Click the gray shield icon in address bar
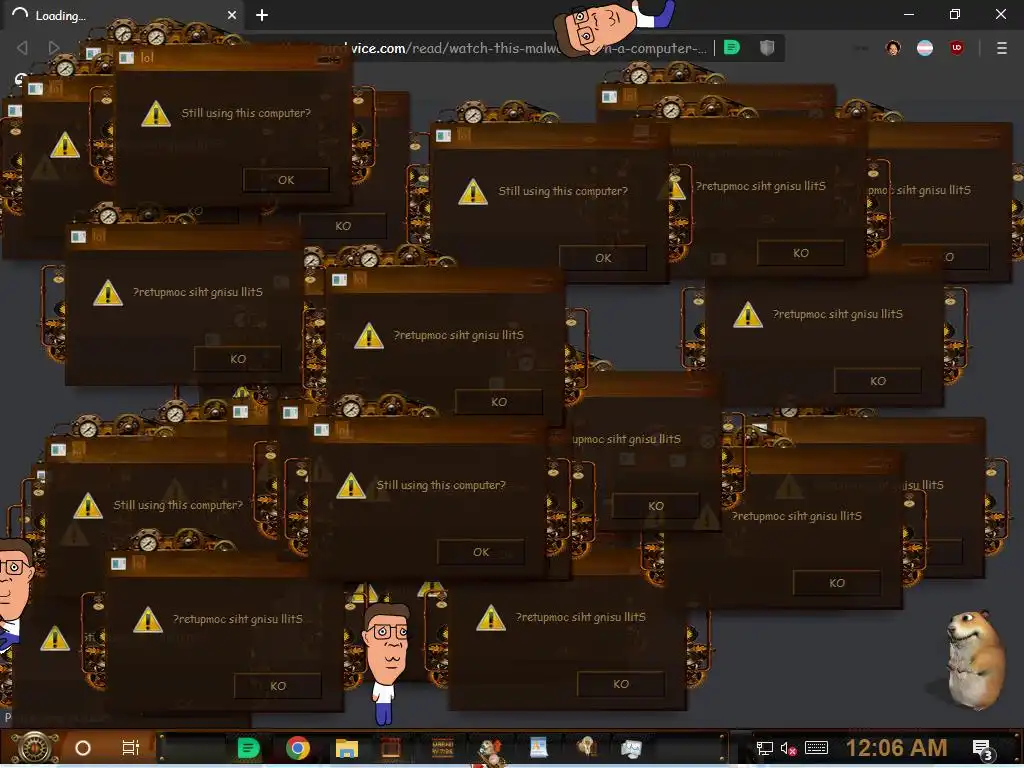Viewport: 1024px width, 768px height. coord(767,47)
